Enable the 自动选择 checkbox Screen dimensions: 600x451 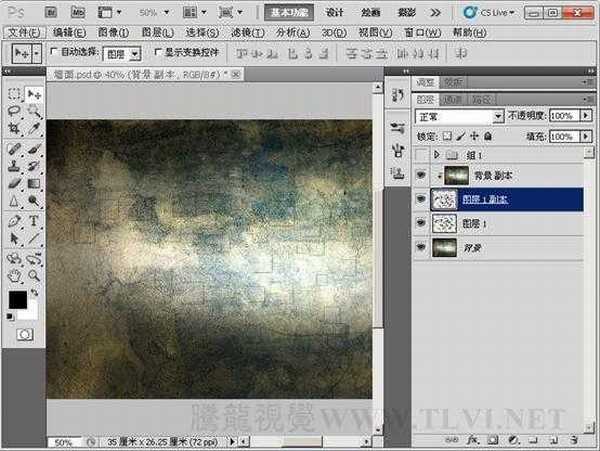pos(54,51)
